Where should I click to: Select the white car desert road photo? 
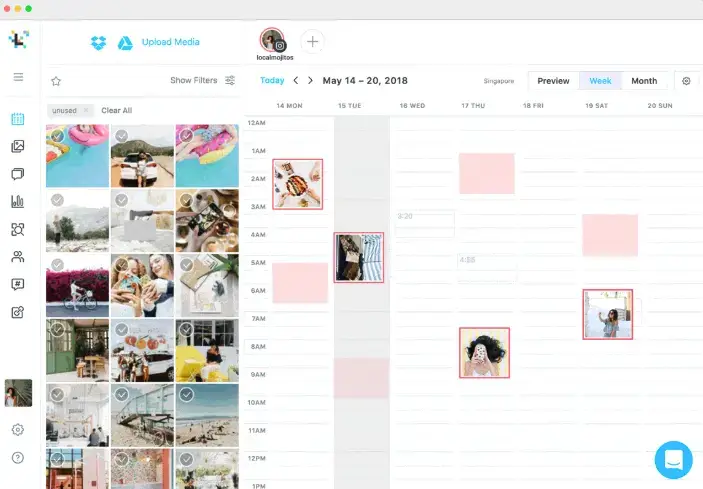pyautogui.click(x=142, y=156)
